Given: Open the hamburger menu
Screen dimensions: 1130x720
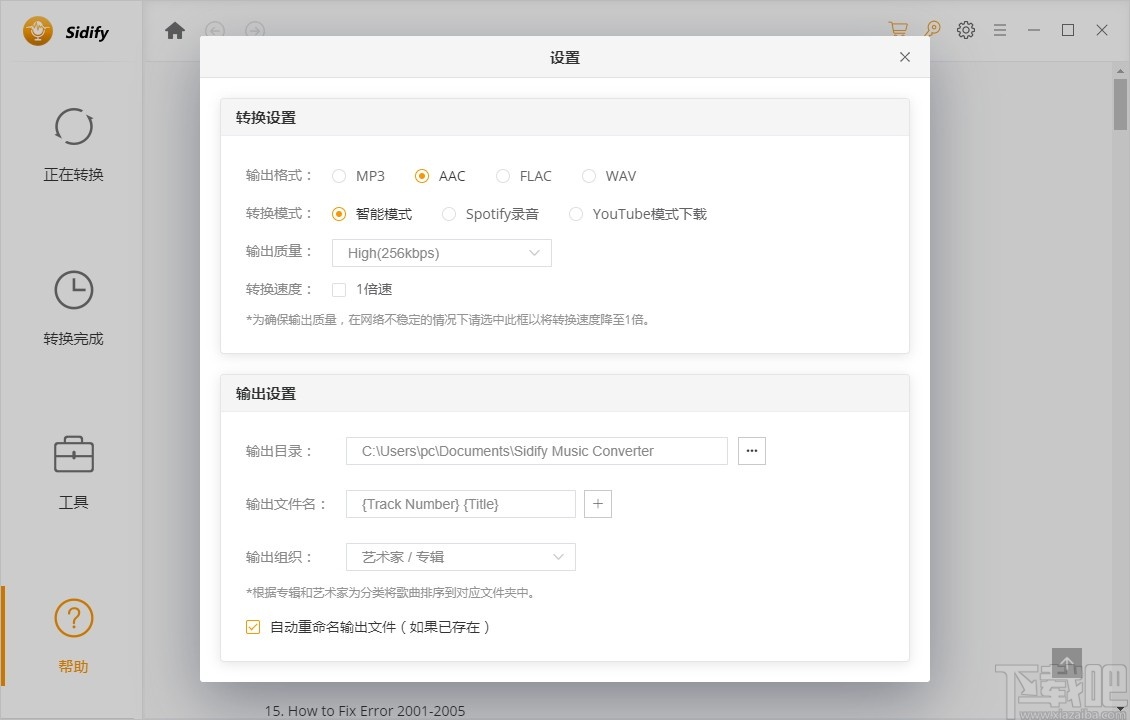Looking at the screenshot, I should click(x=999, y=29).
